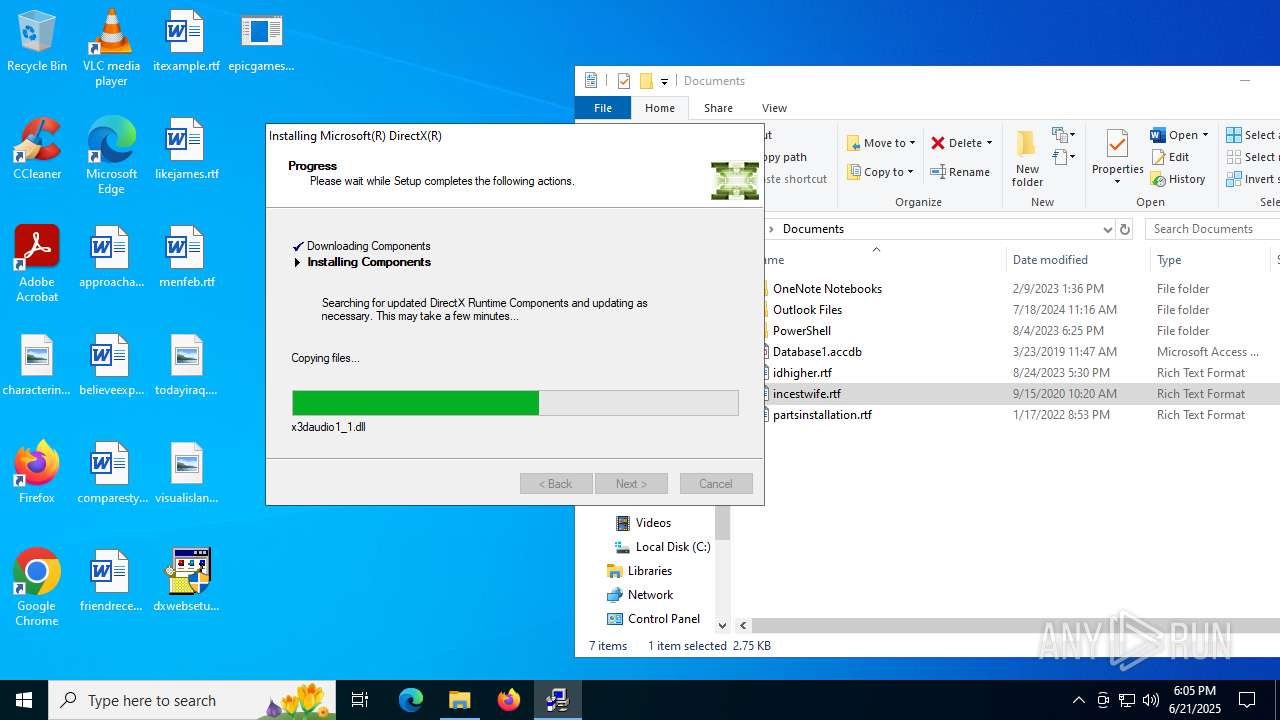The height and width of the screenshot is (720, 1280).
Task: Select Videos in navigation pane
Action: 652,523
